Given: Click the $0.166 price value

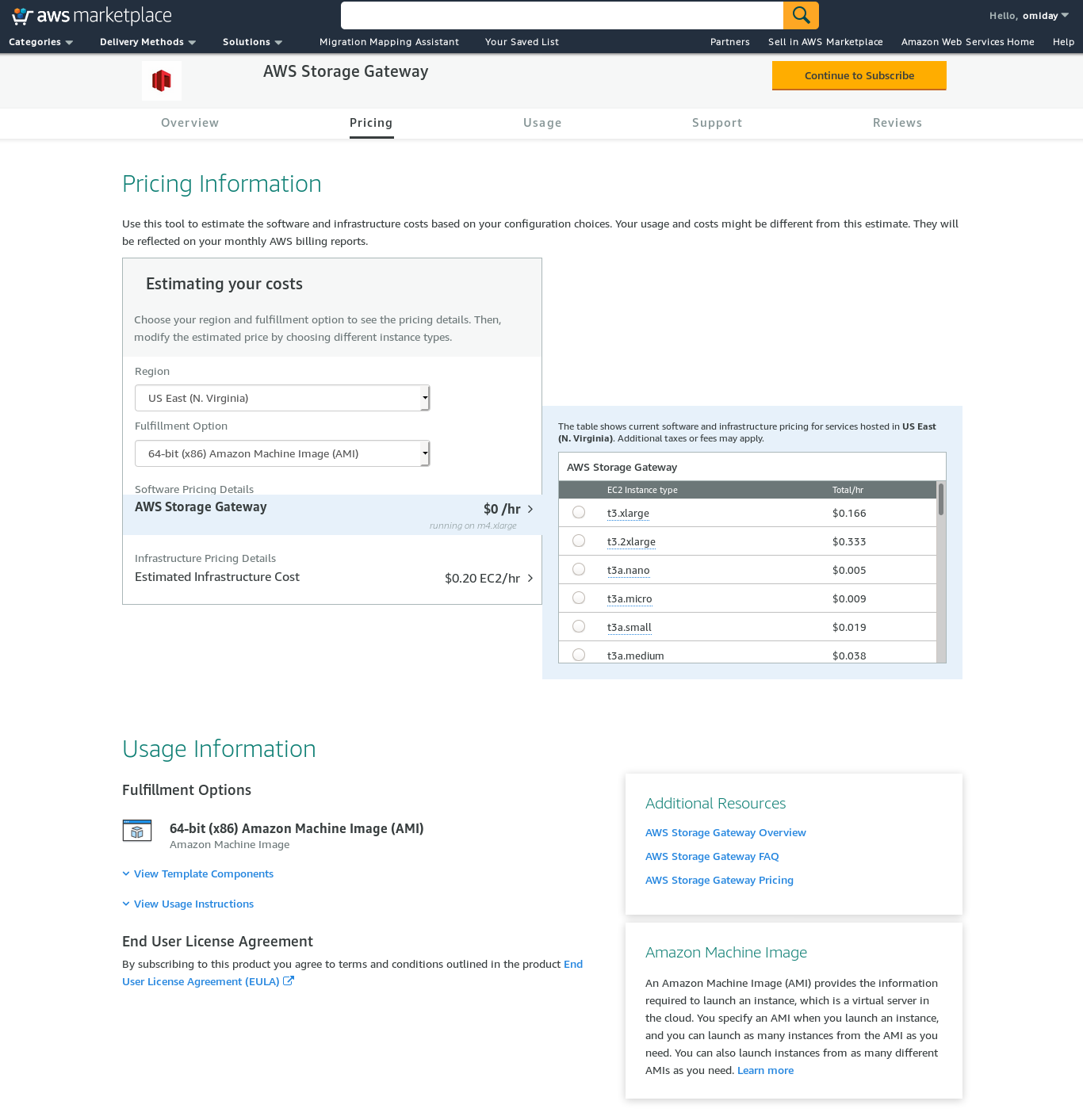Looking at the screenshot, I should (849, 513).
